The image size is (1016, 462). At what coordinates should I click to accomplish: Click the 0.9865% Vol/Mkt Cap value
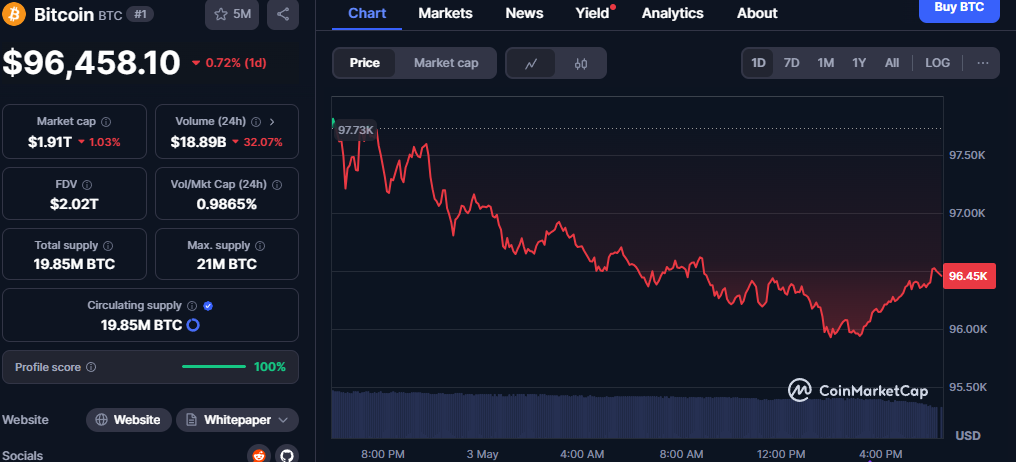pos(227,204)
